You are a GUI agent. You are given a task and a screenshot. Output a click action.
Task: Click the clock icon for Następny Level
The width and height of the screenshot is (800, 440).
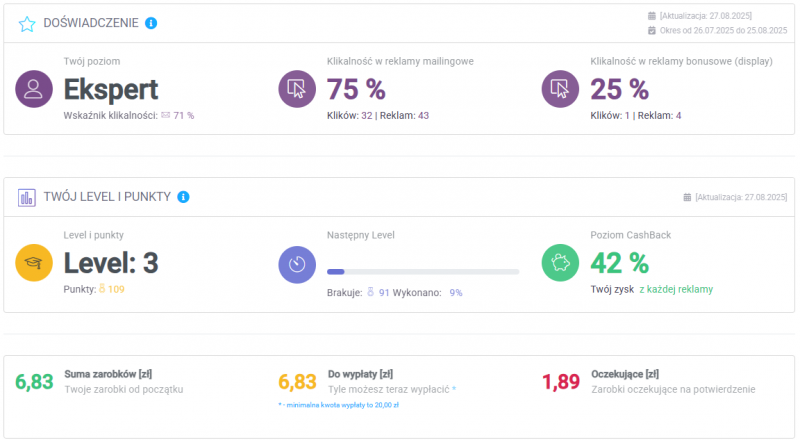pyautogui.click(x=297, y=263)
